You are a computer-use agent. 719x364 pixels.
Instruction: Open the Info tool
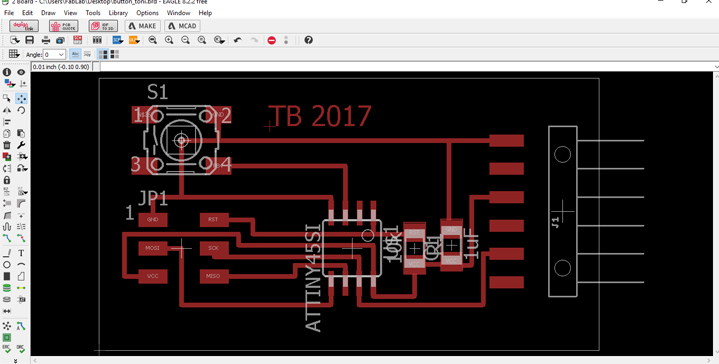(x=7, y=72)
